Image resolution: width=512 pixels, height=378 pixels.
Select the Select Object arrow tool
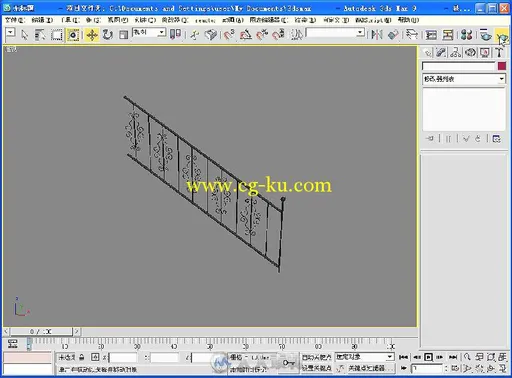point(24,35)
